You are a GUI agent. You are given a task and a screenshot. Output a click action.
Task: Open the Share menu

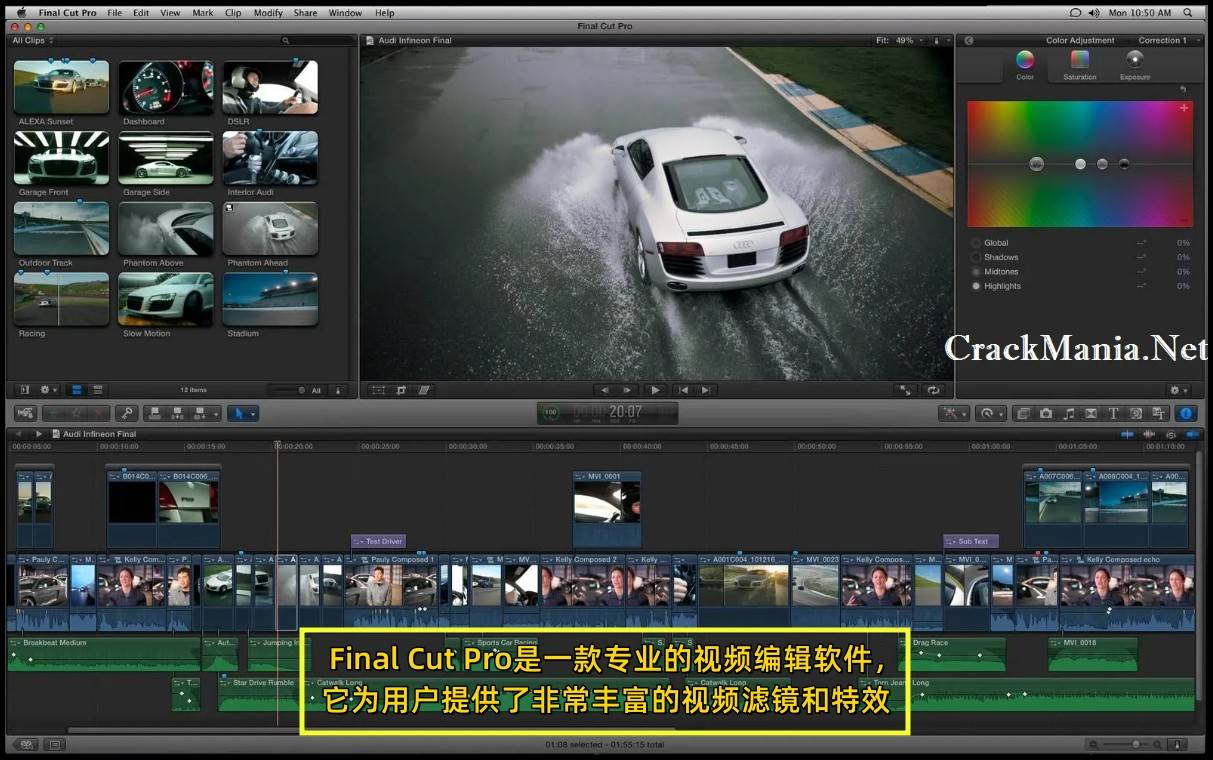306,13
